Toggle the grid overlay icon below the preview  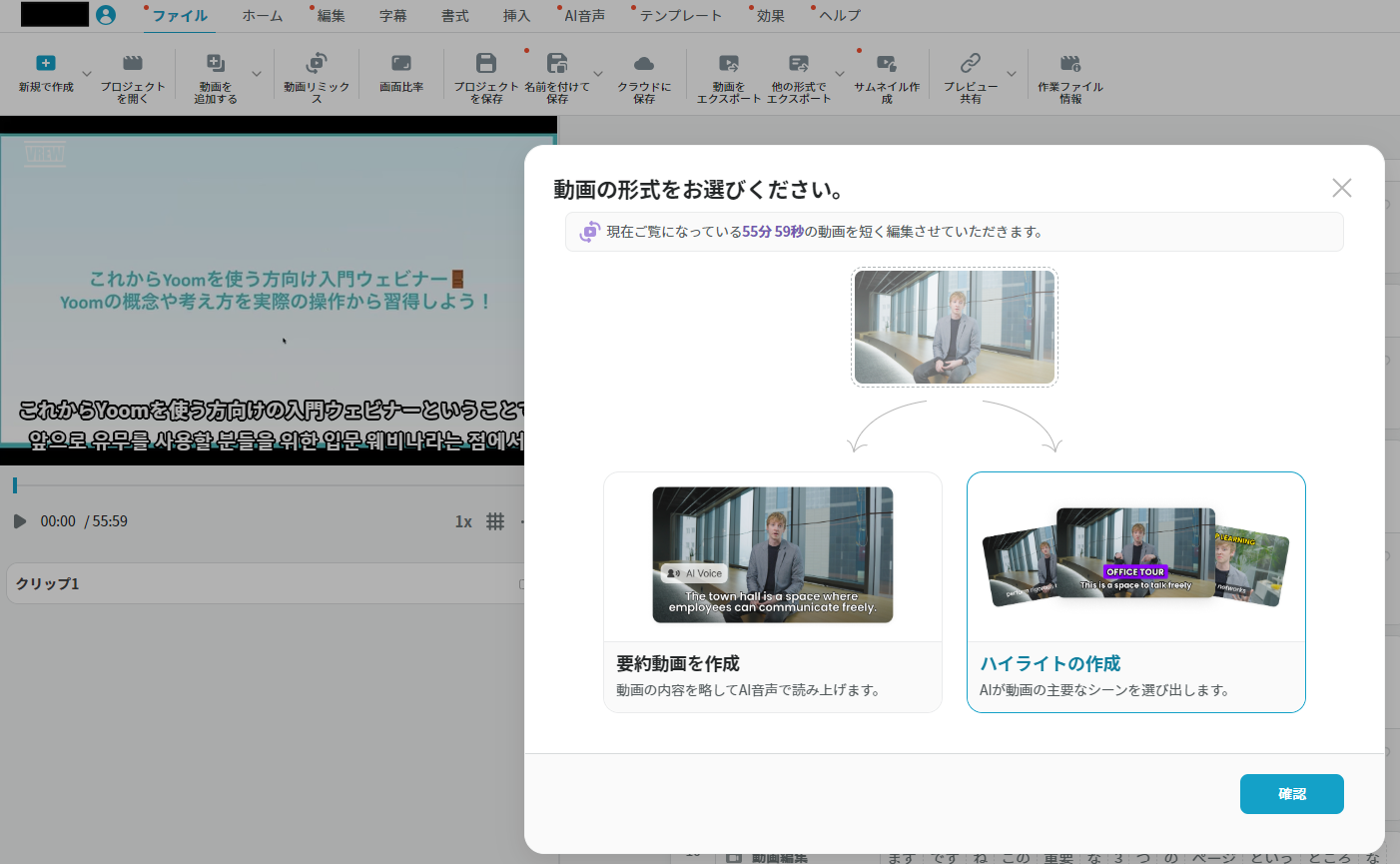495,521
